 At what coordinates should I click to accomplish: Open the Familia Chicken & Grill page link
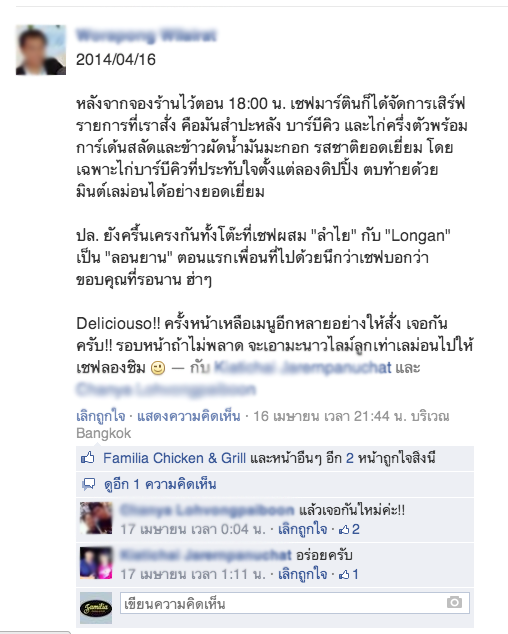(x=174, y=458)
